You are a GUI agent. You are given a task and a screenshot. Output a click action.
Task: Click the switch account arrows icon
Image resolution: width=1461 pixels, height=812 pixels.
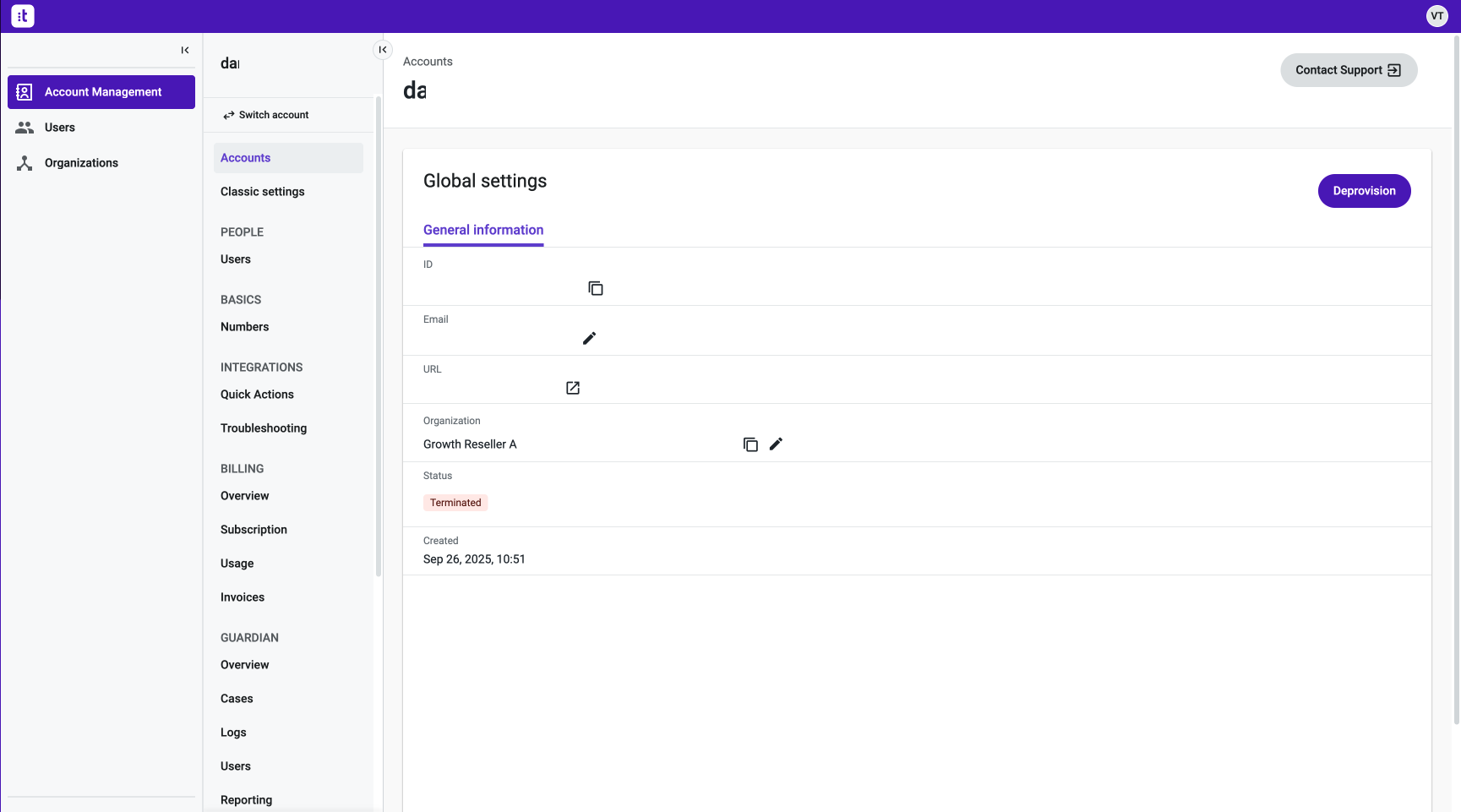[229, 115]
